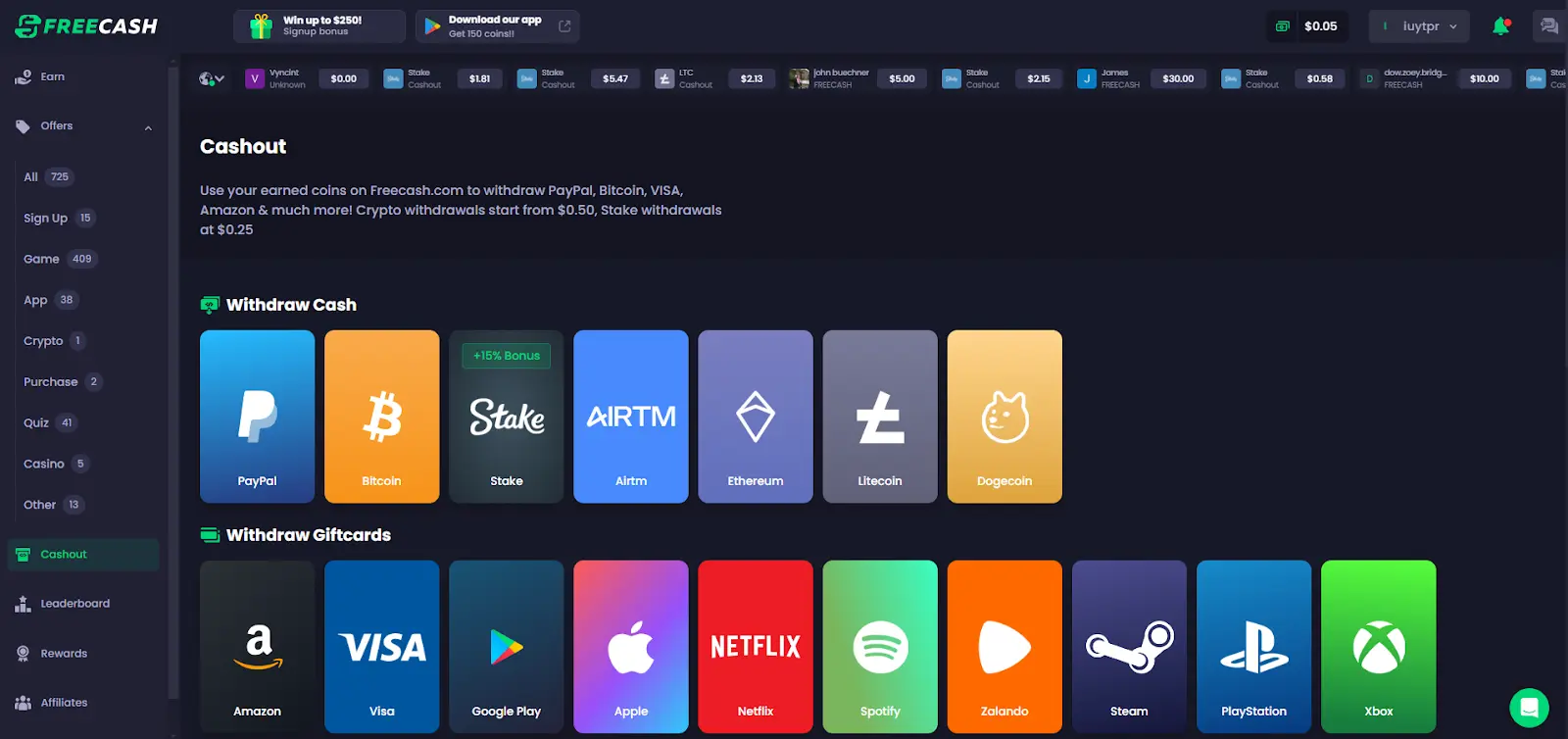Select Amazon gift card
This screenshot has width=1568, height=739.
click(257, 647)
